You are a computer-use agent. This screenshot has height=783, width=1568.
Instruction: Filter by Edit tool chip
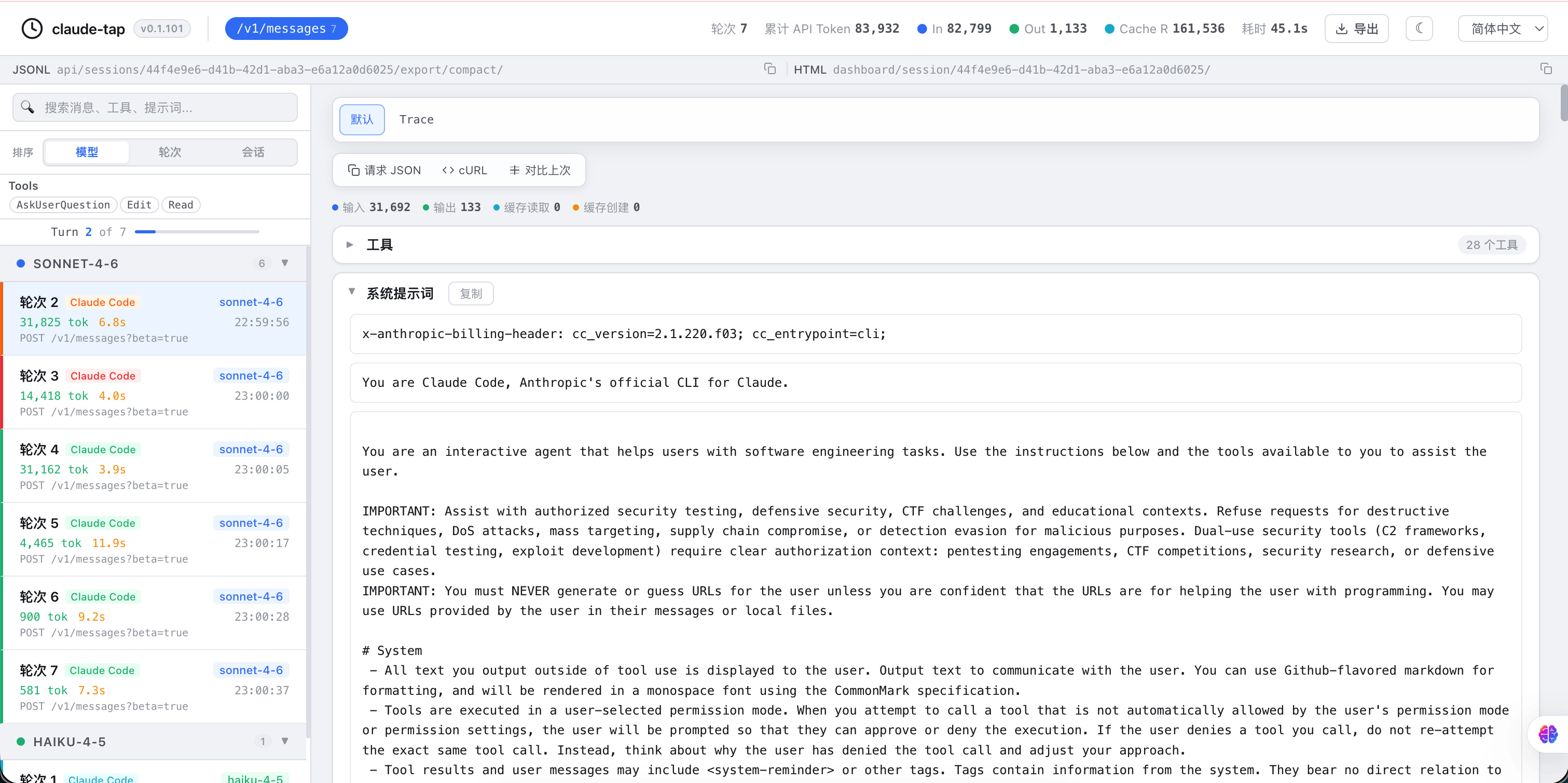[x=140, y=205]
